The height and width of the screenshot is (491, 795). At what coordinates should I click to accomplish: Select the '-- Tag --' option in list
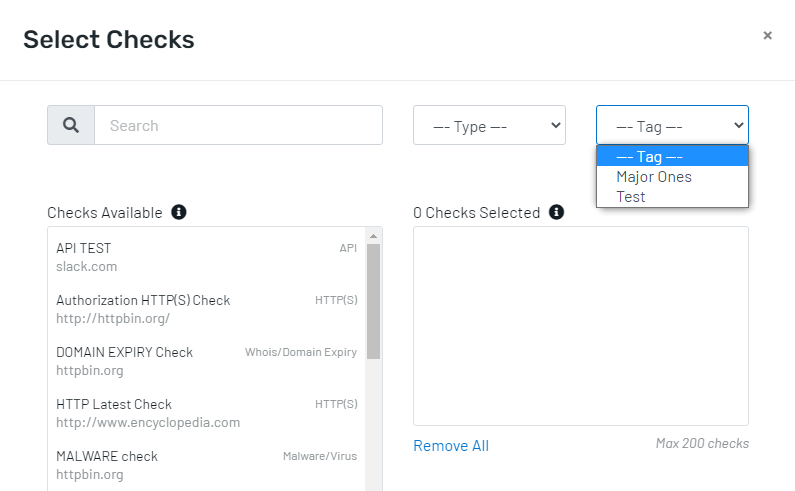[x=672, y=156]
